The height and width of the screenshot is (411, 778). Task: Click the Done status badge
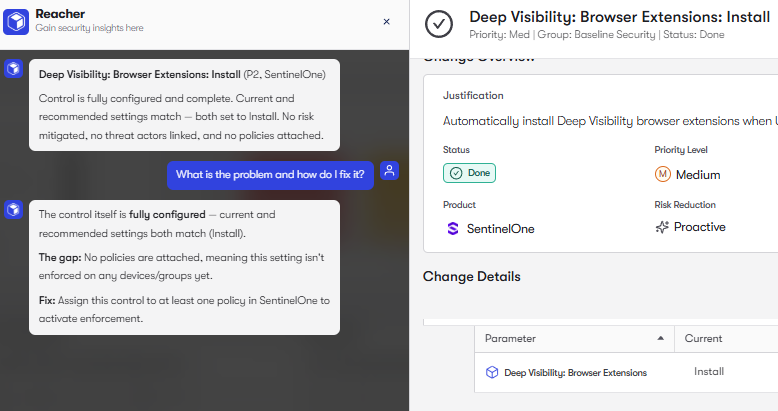(x=469, y=173)
